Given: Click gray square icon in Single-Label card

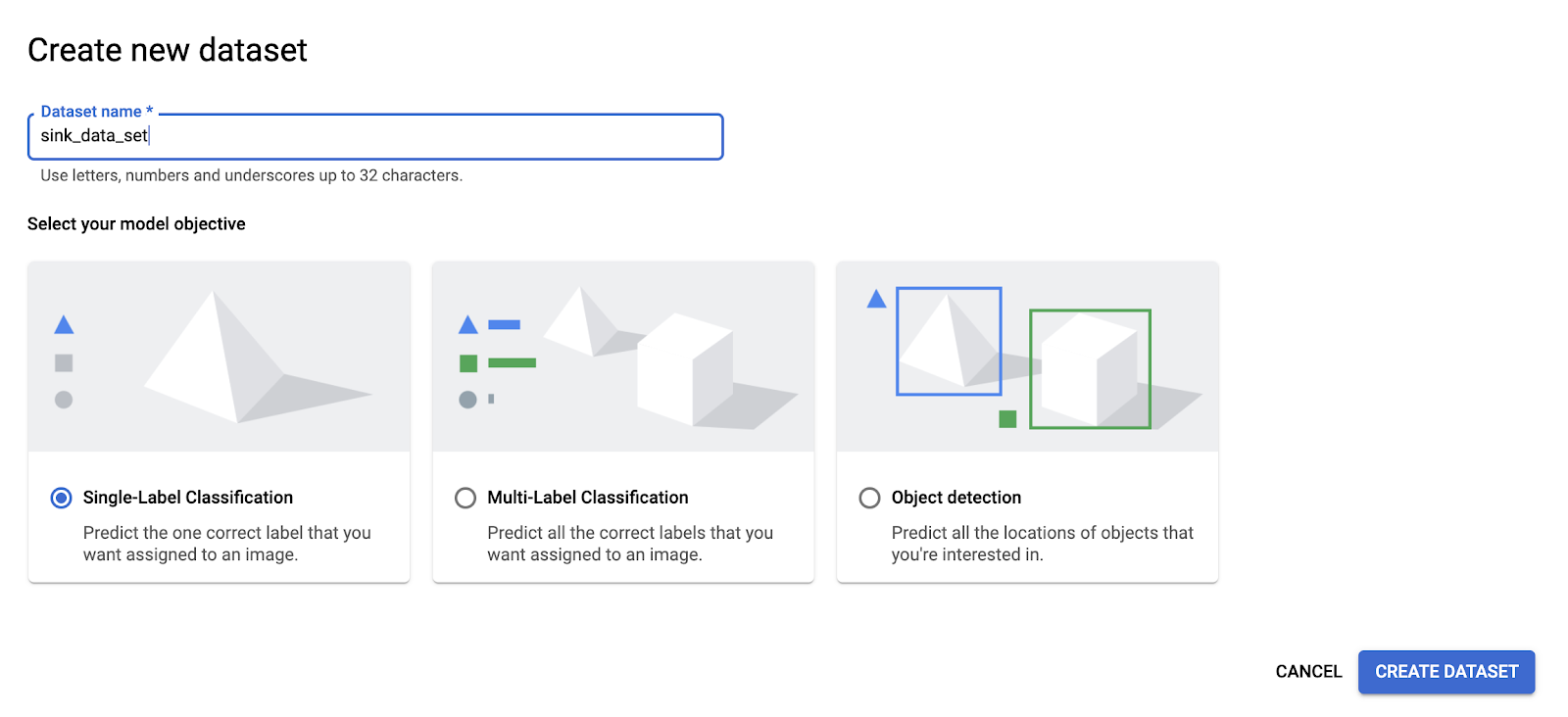Looking at the screenshot, I should 64,363.
